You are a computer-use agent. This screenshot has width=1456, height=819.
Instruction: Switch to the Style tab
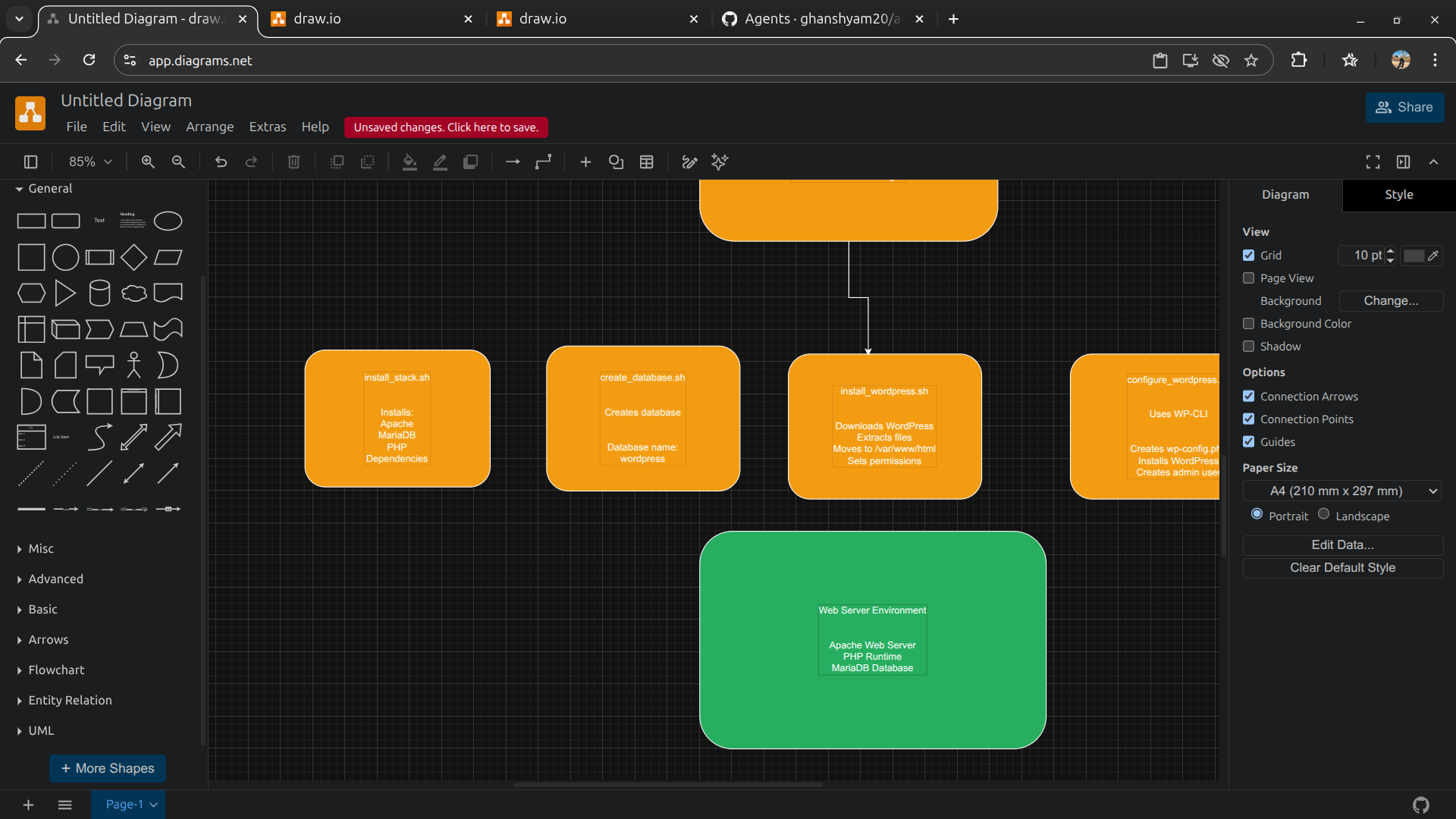pos(1398,195)
